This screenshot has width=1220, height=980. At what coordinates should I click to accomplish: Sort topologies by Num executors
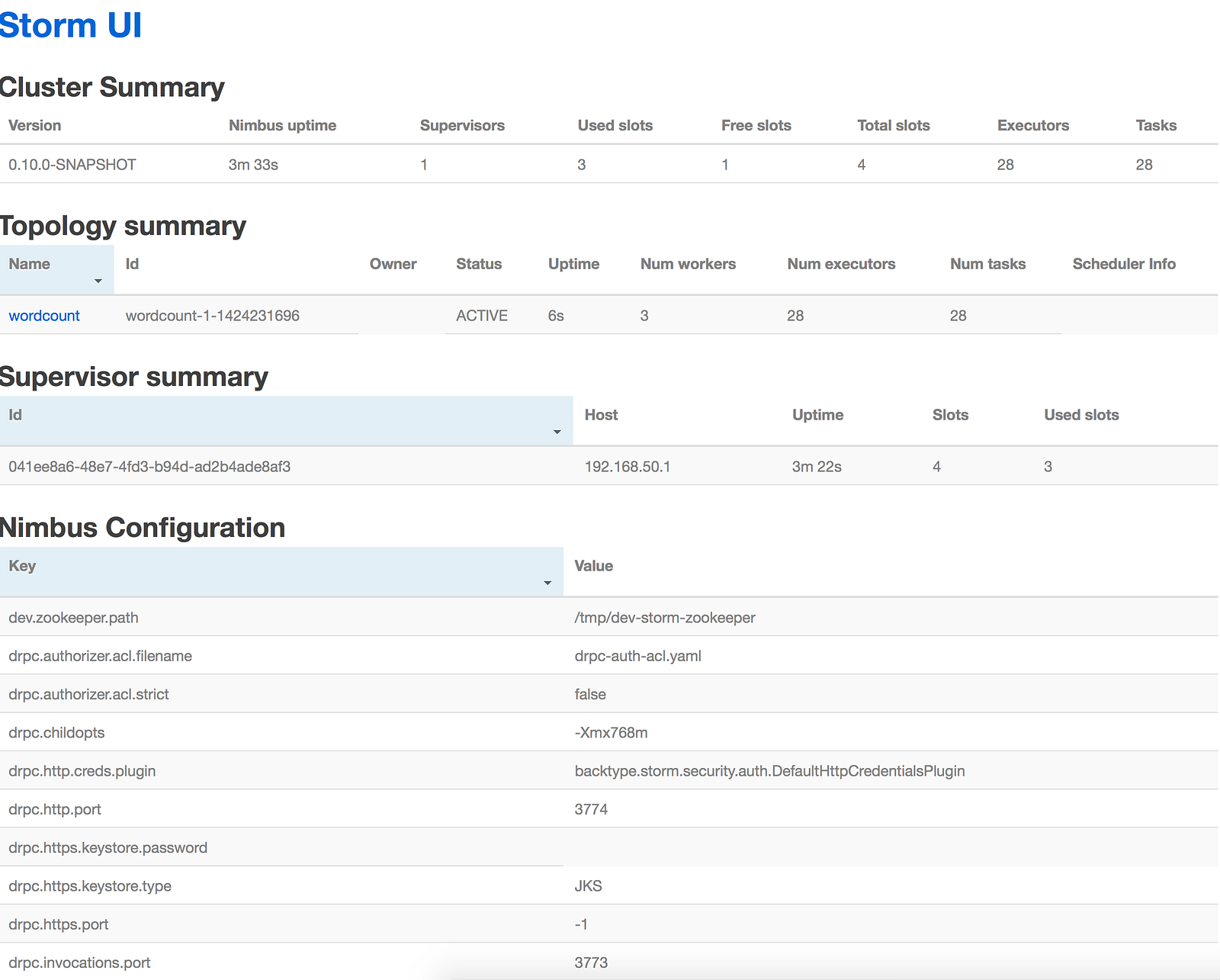click(841, 264)
